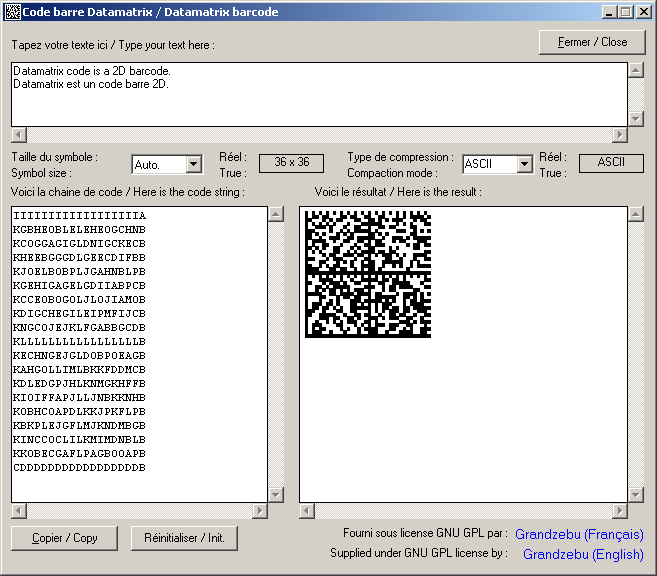This screenshot has width=657, height=576.
Task: Click the 36 x 36 real size field
Action: pyautogui.click(x=291, y=163)
